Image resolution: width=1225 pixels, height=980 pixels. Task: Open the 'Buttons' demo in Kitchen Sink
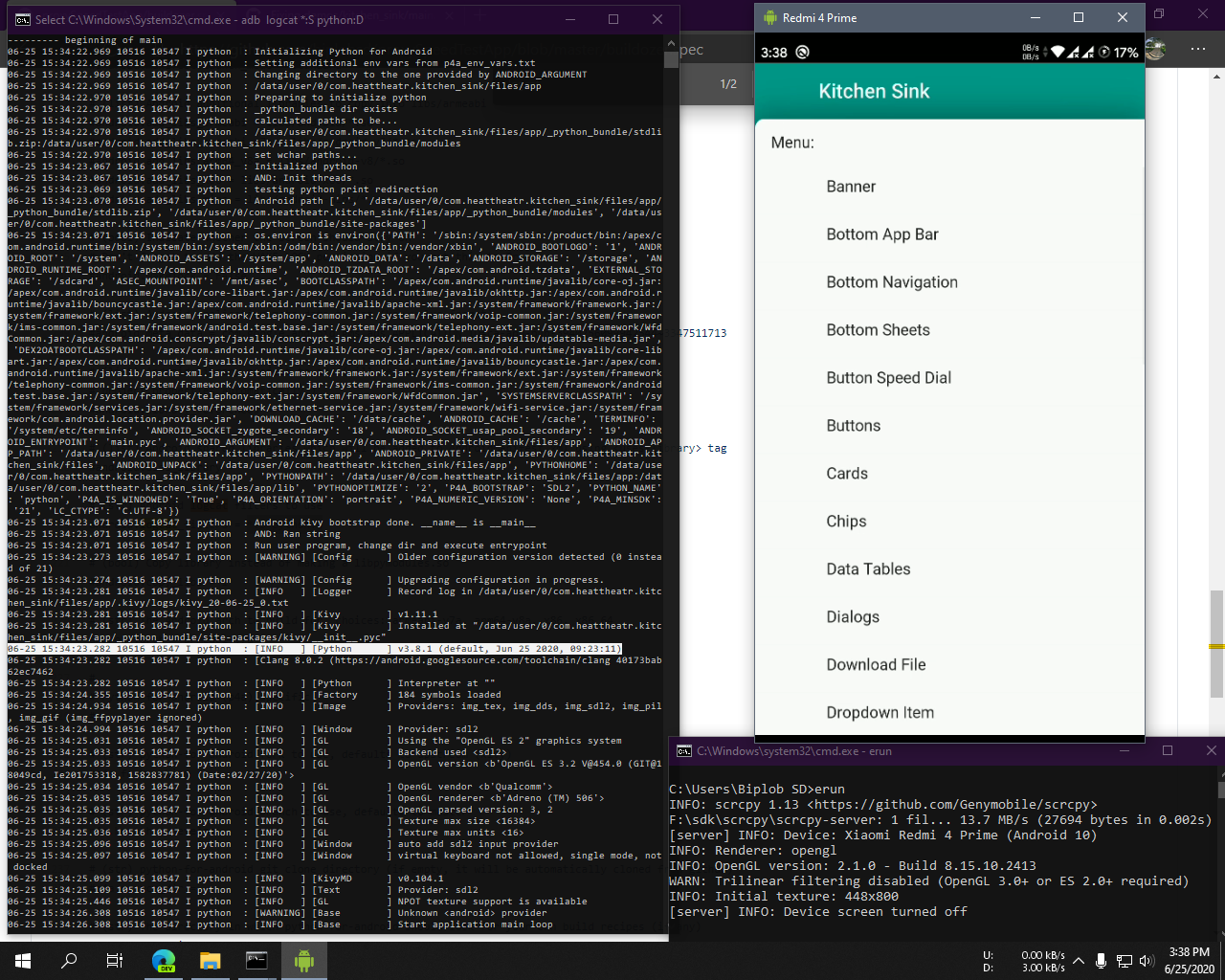tap(853, 425)
